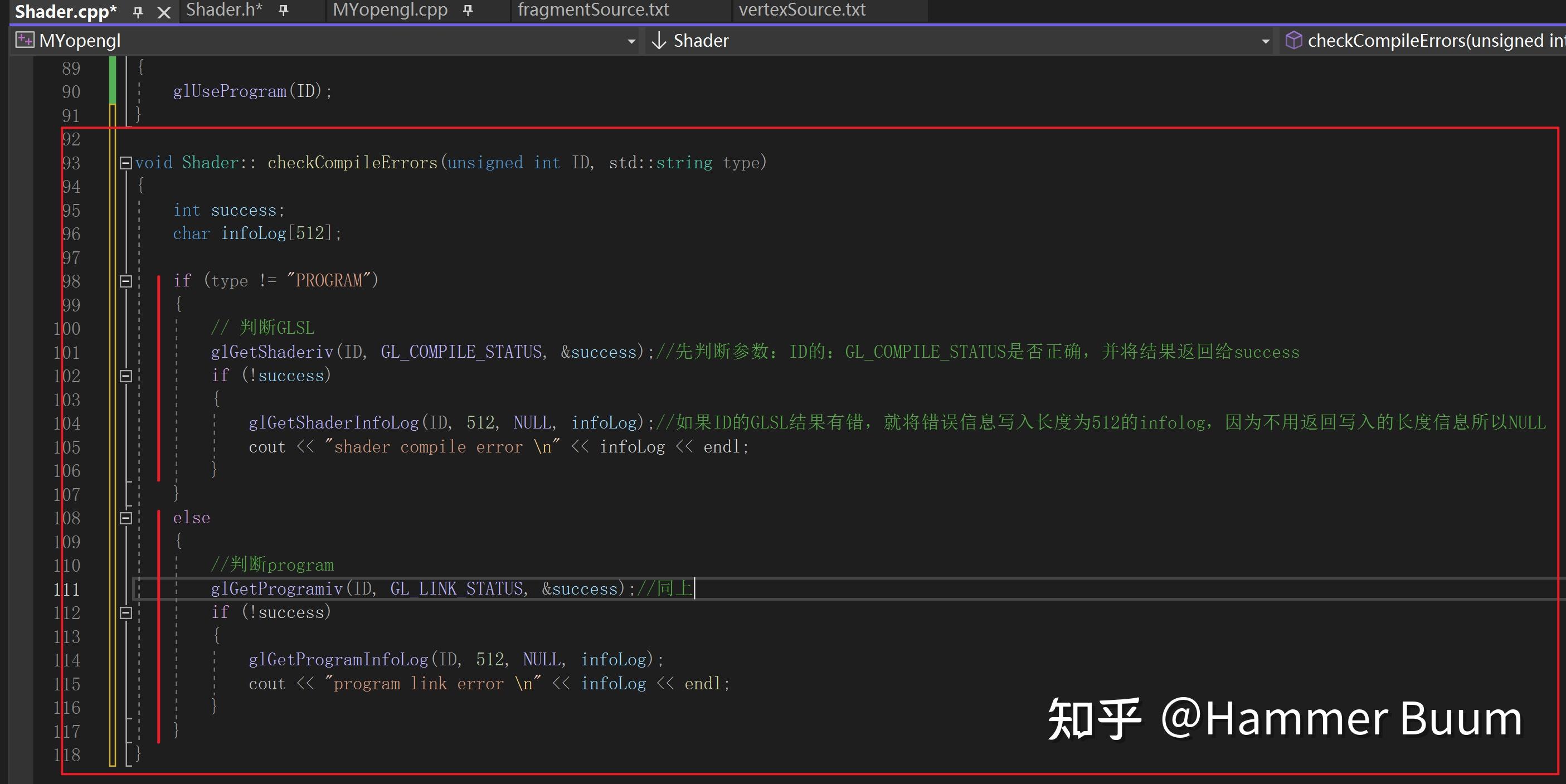
Task: Open the Shader scope dropdown in navigation bar
Action: coord(1265,41)
